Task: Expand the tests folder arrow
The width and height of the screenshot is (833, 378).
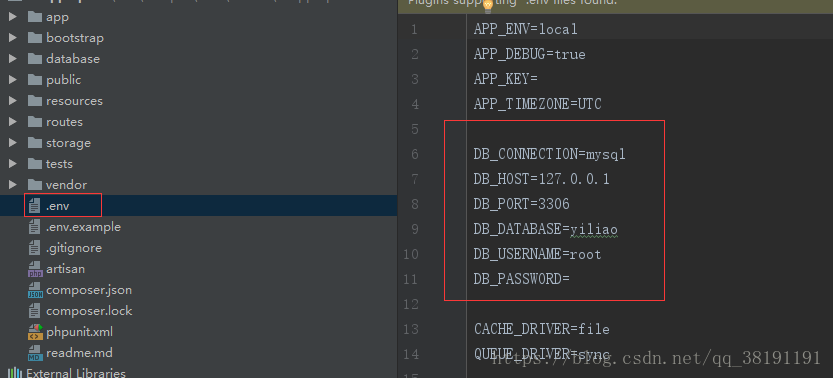Action: tap(13, 164)
